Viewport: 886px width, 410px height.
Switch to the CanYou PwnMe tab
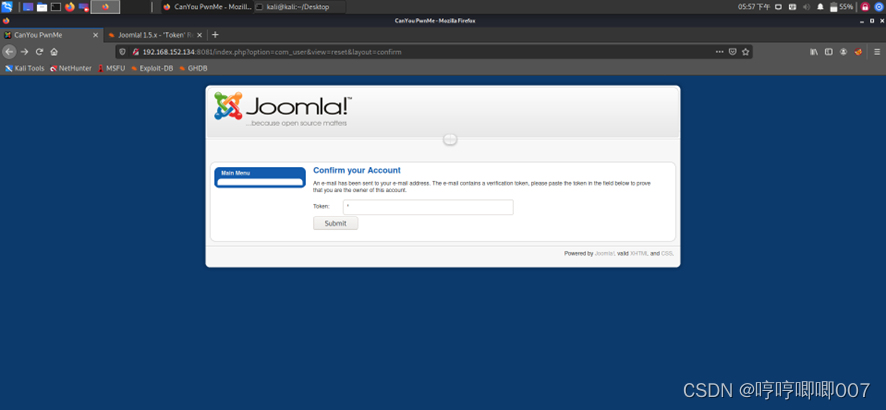[x=50, y=35]
